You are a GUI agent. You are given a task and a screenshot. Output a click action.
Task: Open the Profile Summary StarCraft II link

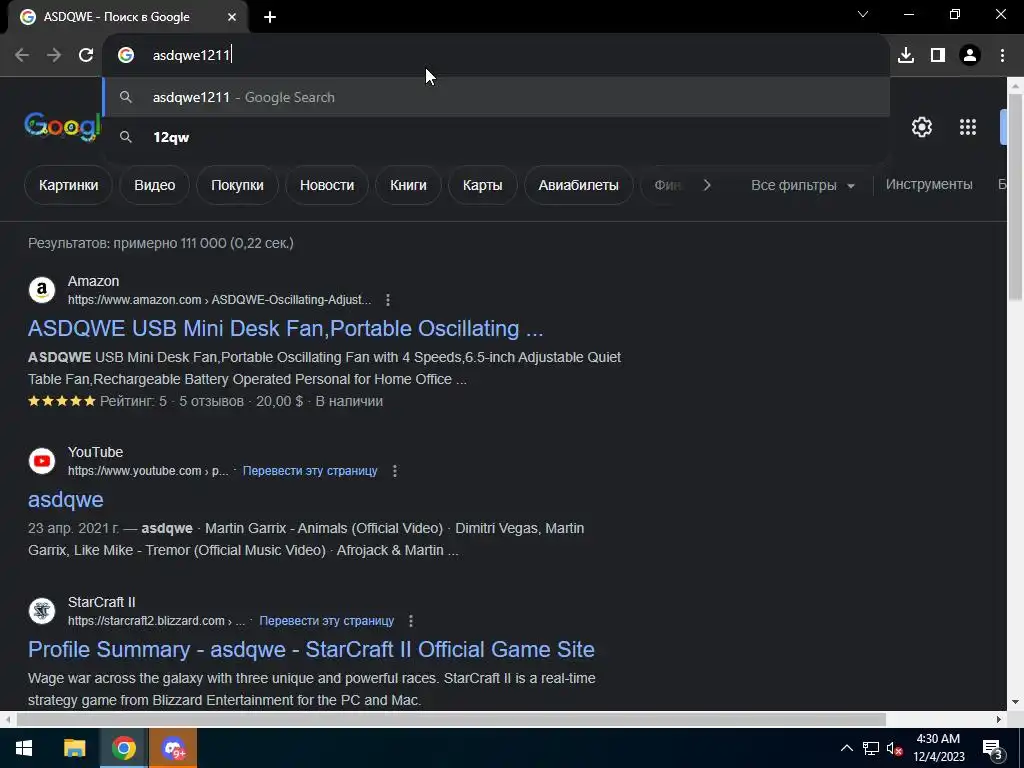pyautogui.click(x=312, y=649)
